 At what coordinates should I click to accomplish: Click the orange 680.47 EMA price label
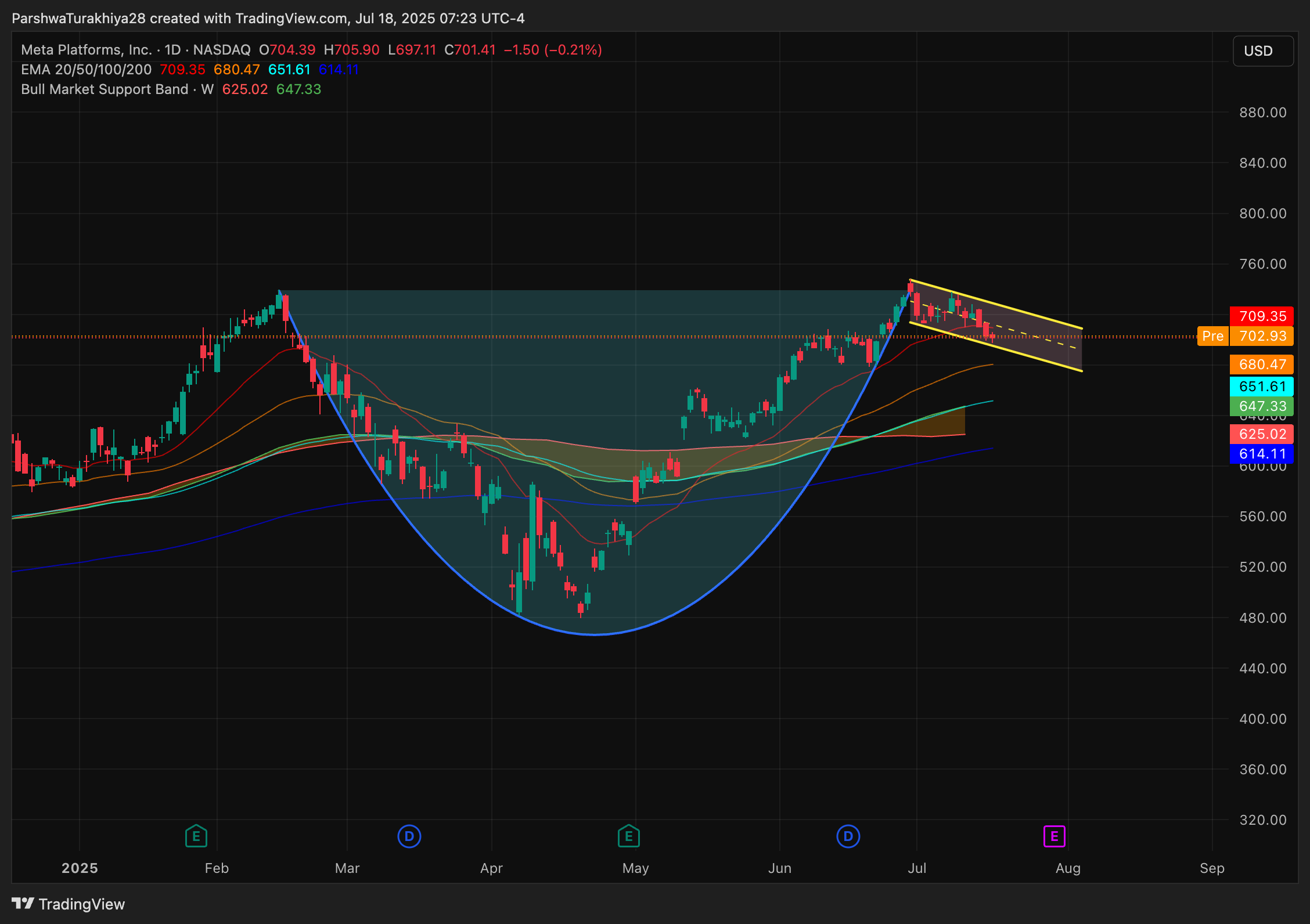coord(1262,364)
